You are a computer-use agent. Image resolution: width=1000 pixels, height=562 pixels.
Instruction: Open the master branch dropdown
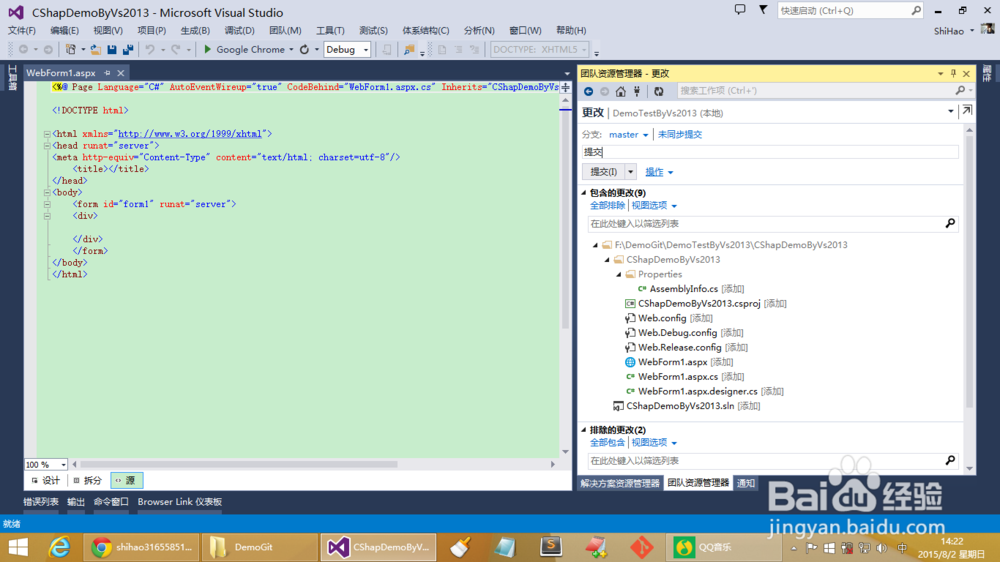[x=628, y=135]
